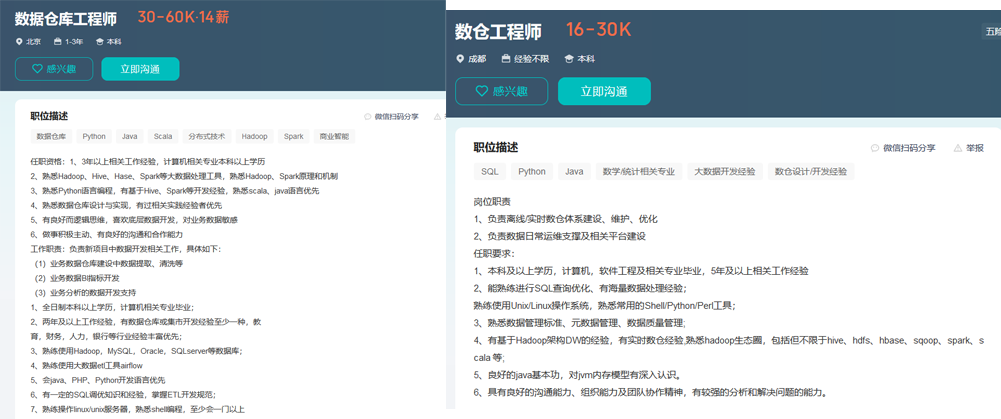
Task: Click the location pin icon beside 北京
Action: 19,42
